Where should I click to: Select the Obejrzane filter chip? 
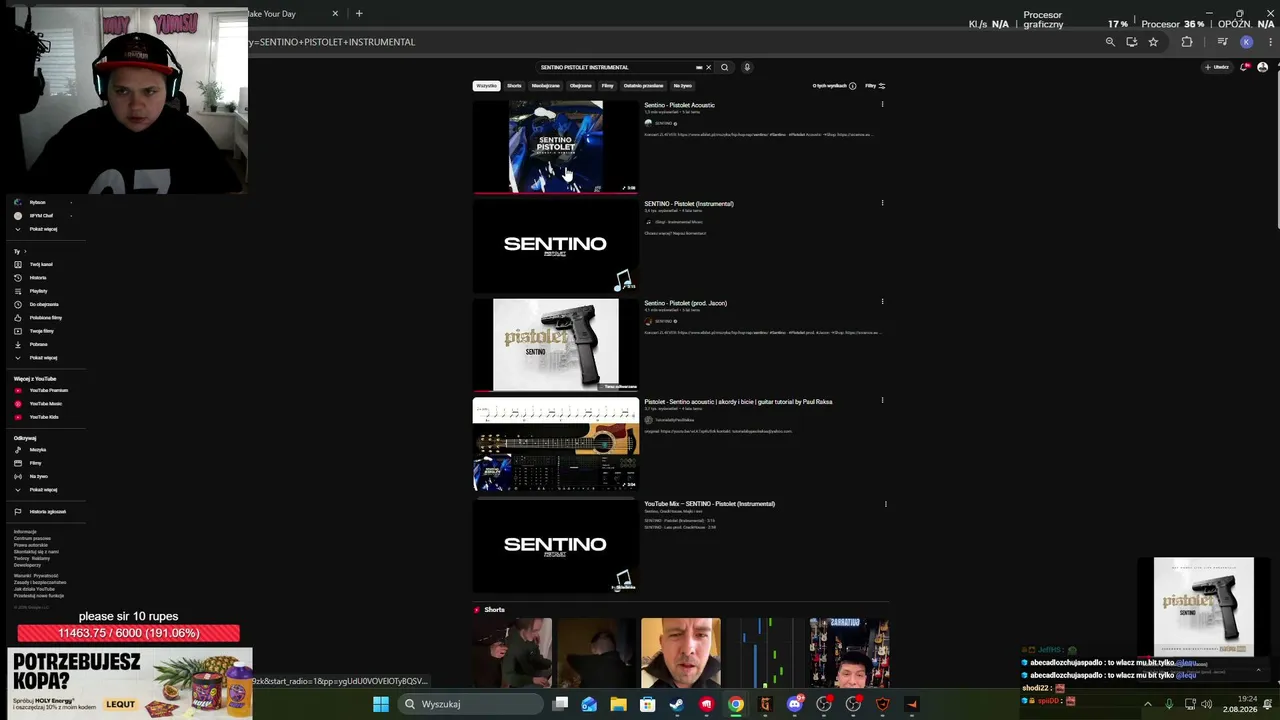pos(581,86)
